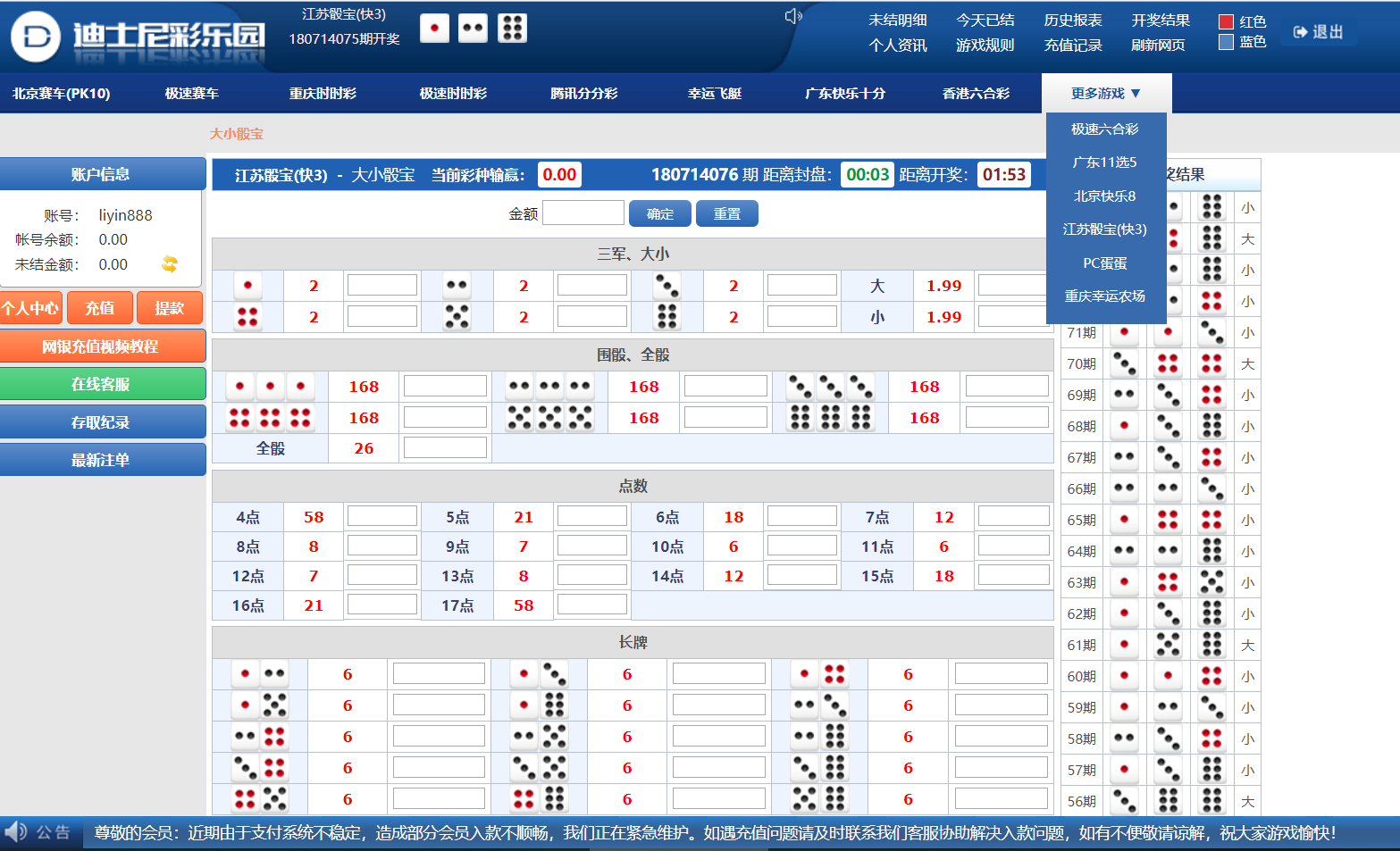
Task: Select the single one-dot die in 三军
Action: tap(247, 286)
